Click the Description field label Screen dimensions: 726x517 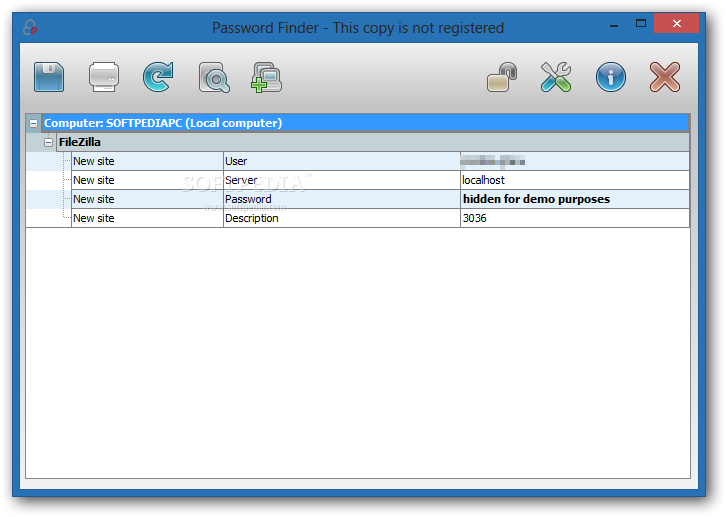pyautogui.click(x=252, y=218)
